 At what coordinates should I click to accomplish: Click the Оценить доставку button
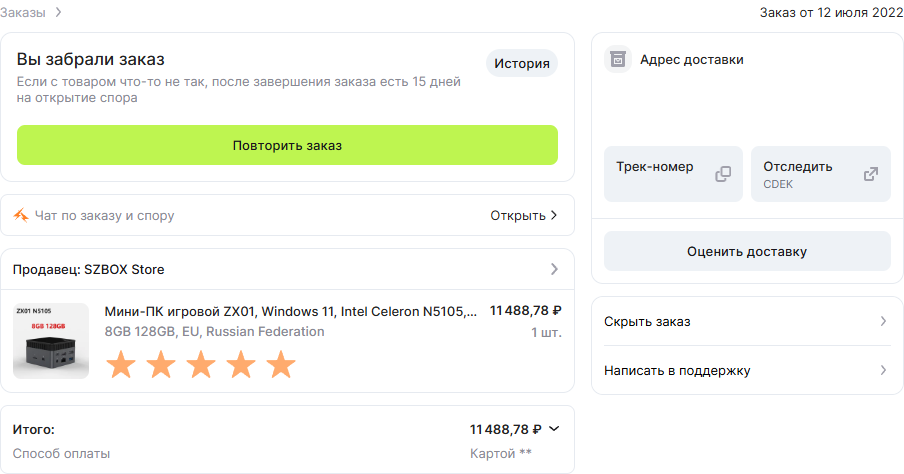pos(747,251)
